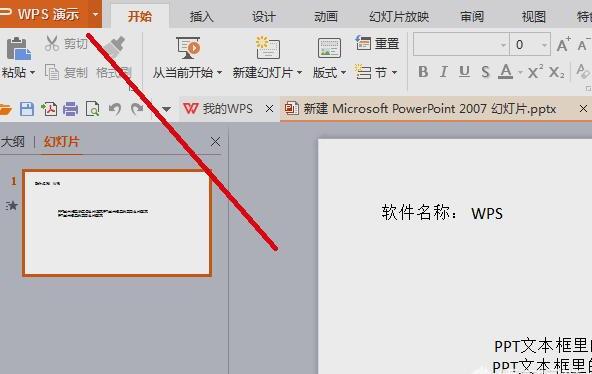This screenshot has width=592, height=374.
Task: Click the Paste clipboard icon
Action: (18, 49)
